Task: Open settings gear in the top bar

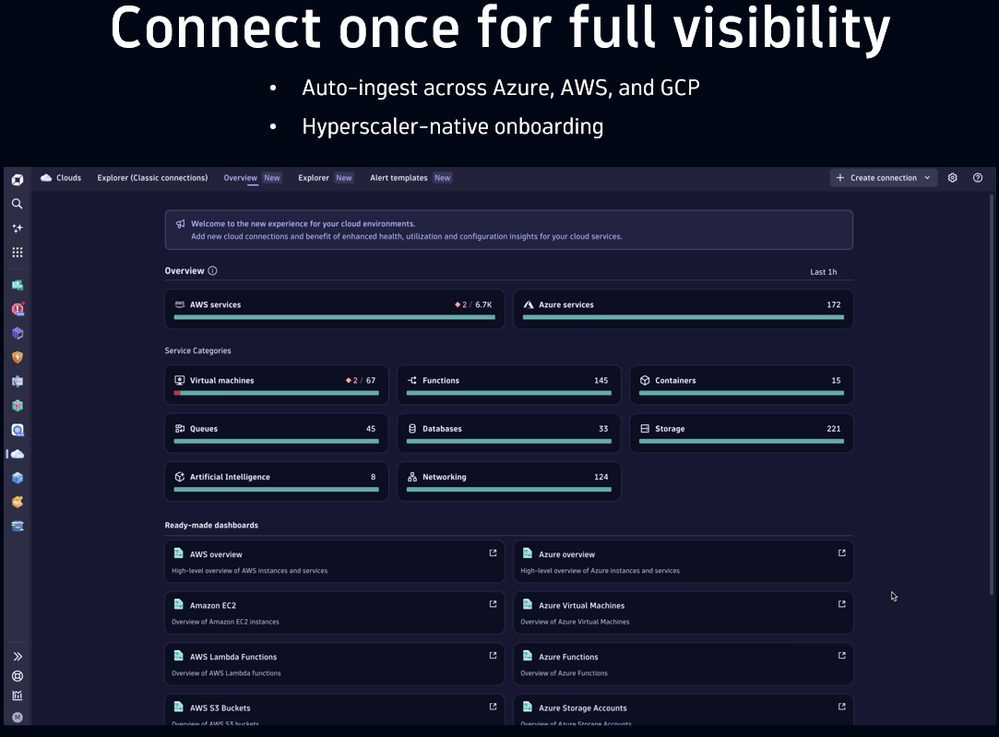Action: [952, 178]
